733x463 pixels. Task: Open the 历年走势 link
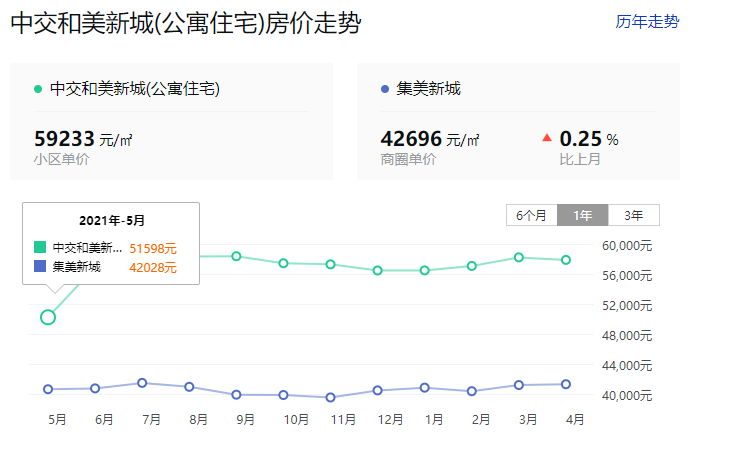pyautogui.click(x=647, y=22)
